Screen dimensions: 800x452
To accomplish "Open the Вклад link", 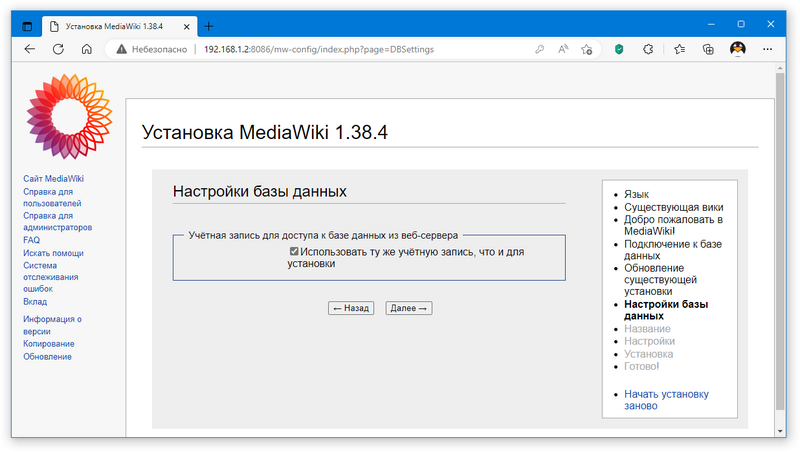I will tap(35, 302).
